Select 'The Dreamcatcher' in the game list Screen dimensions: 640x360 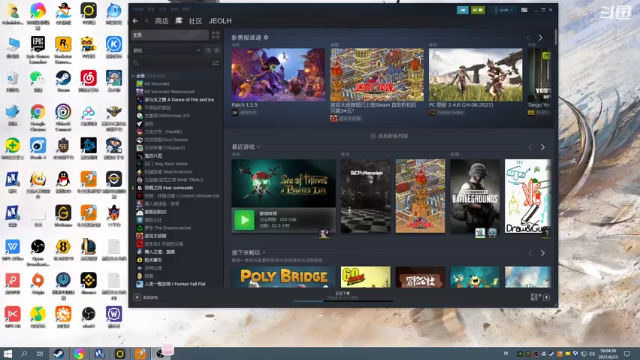[167, 228]
